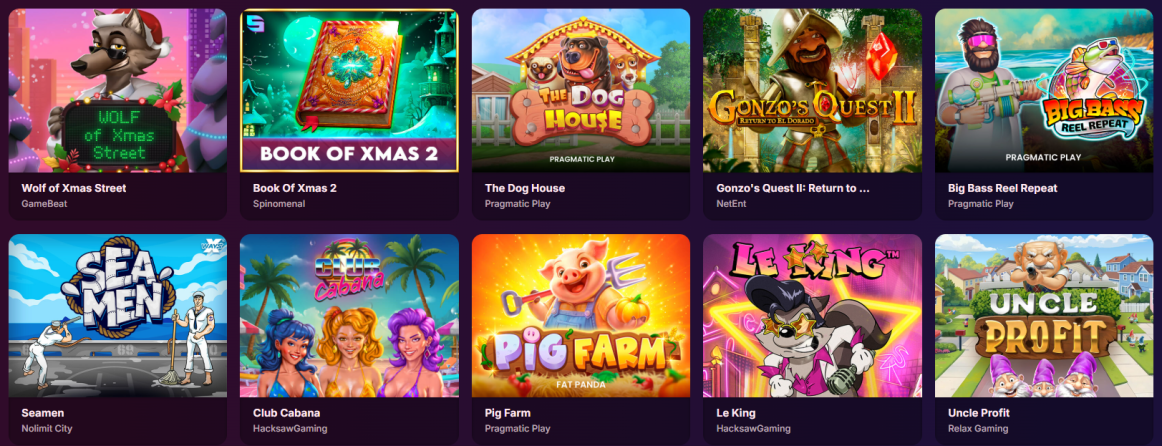Open the "Gonzo's Quest II: Return to …" title
This screenshot has height=446, width=1162.
point(793,188)
